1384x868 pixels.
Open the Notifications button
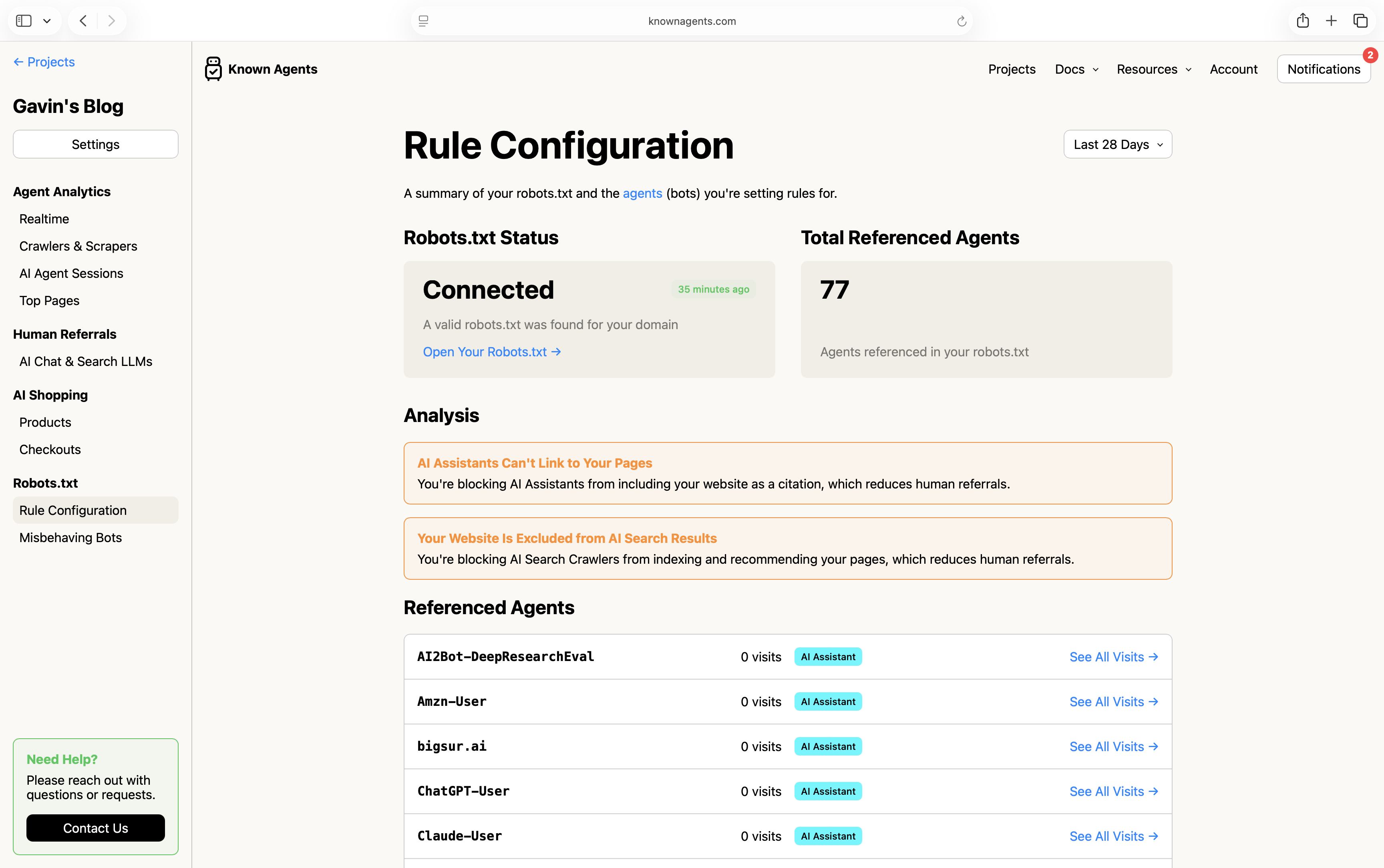tap(1323, 69)
